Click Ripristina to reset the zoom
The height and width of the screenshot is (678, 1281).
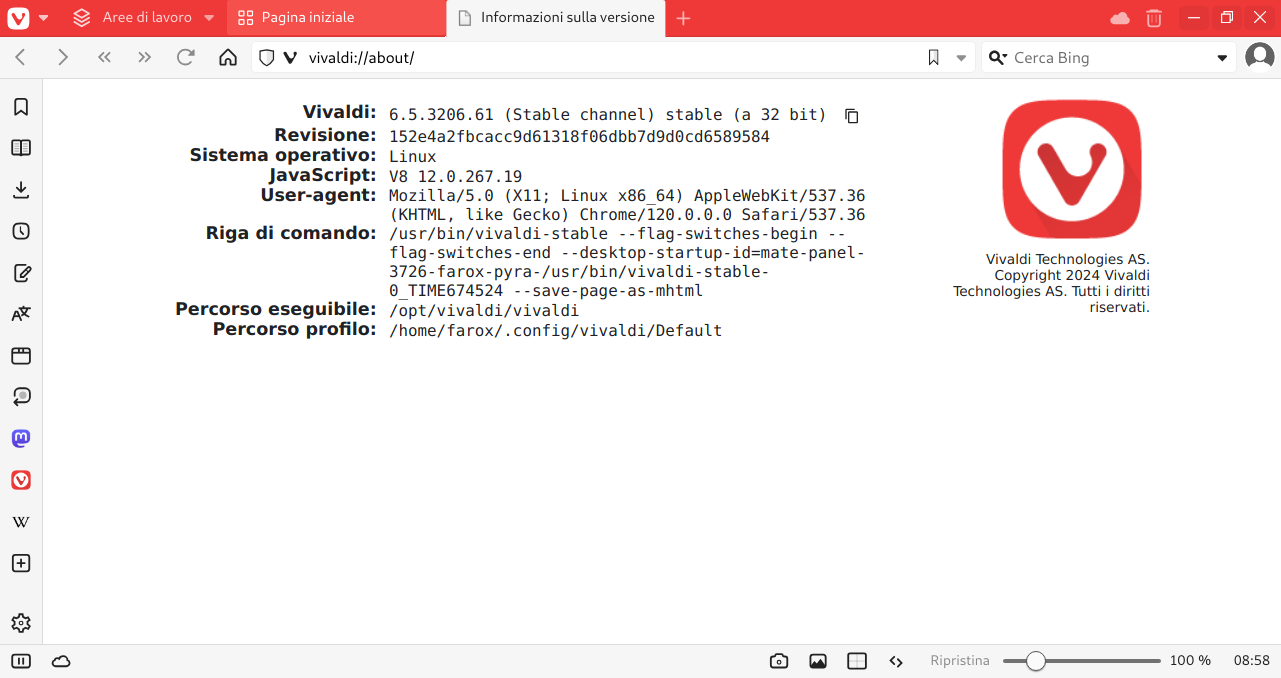[959, 661]
